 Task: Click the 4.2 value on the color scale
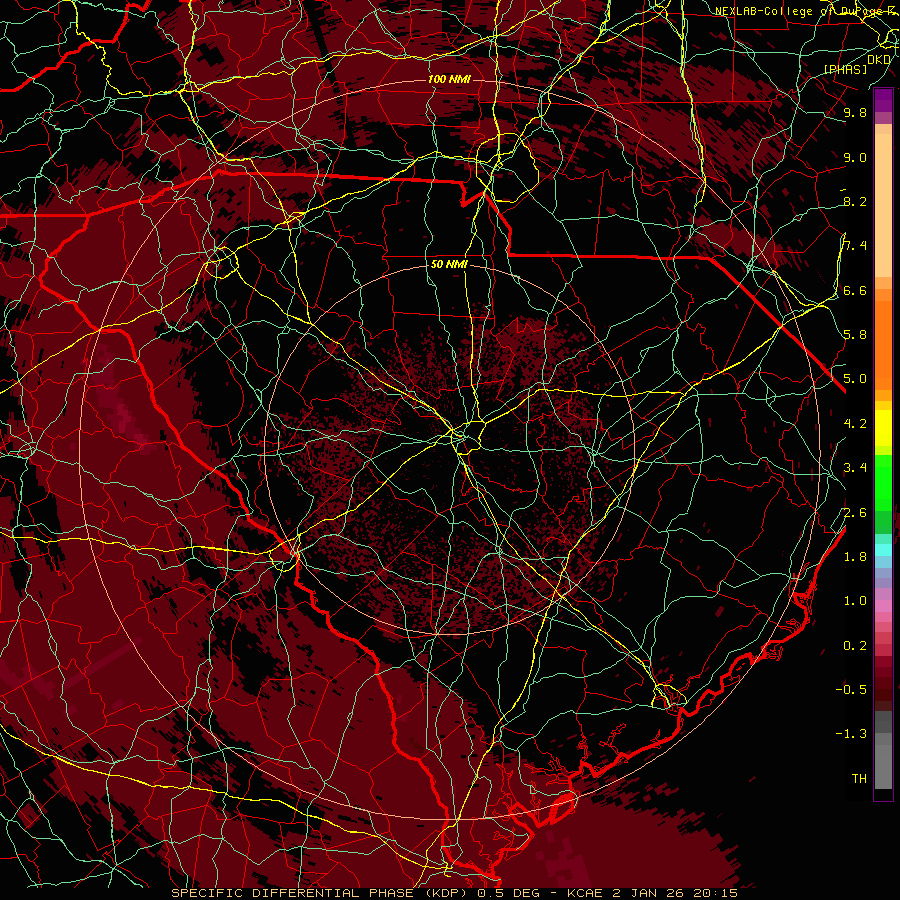click(x=855, y=424)
